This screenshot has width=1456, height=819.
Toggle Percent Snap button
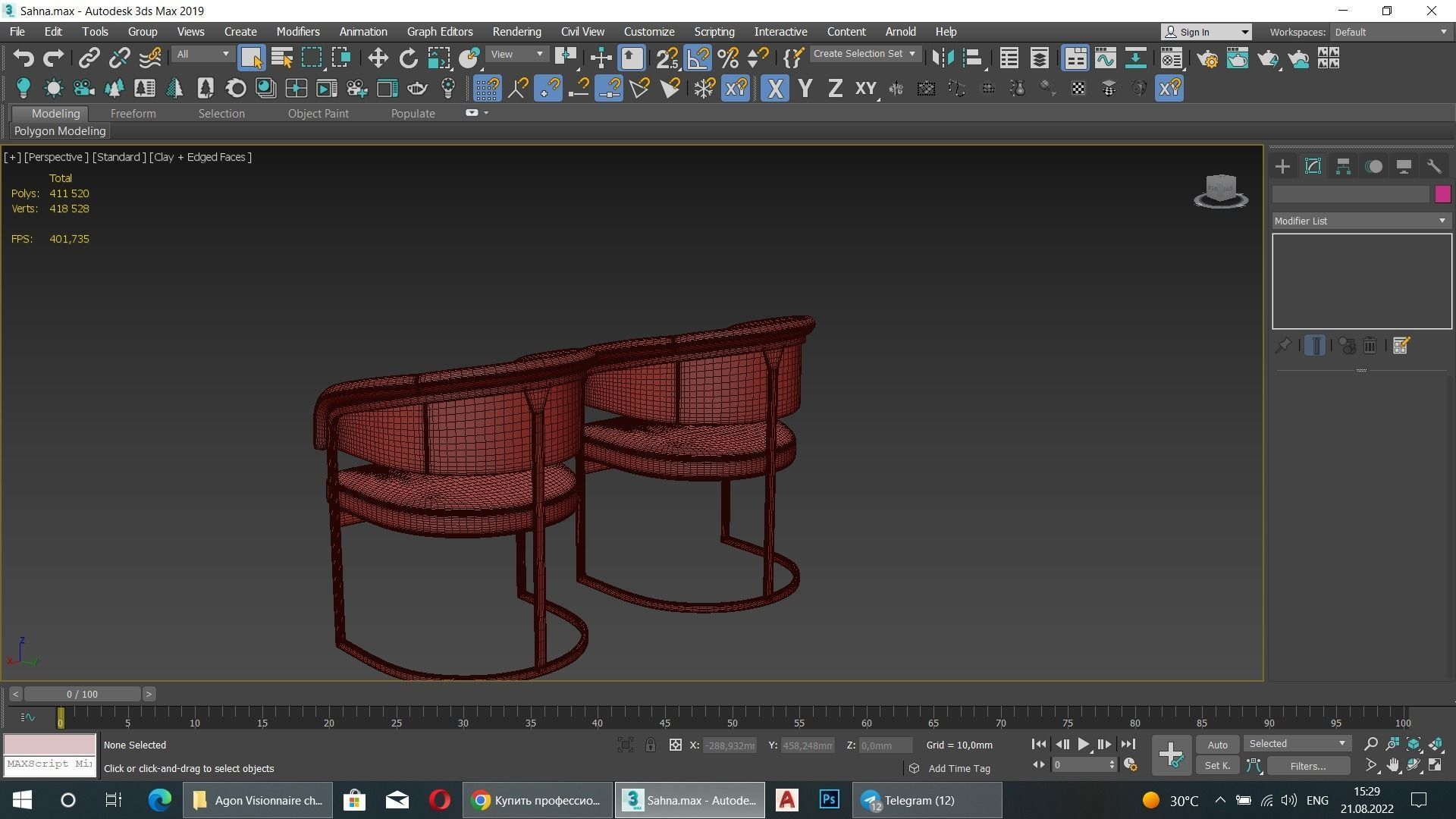[x=728, y=58]
